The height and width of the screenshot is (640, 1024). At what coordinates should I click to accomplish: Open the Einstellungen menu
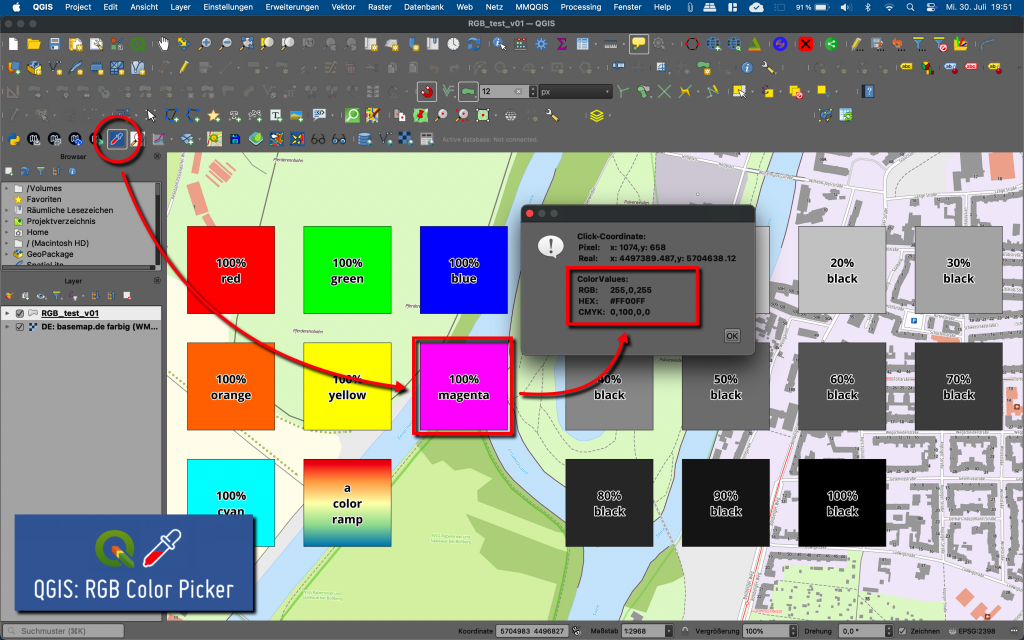(228, 7)
